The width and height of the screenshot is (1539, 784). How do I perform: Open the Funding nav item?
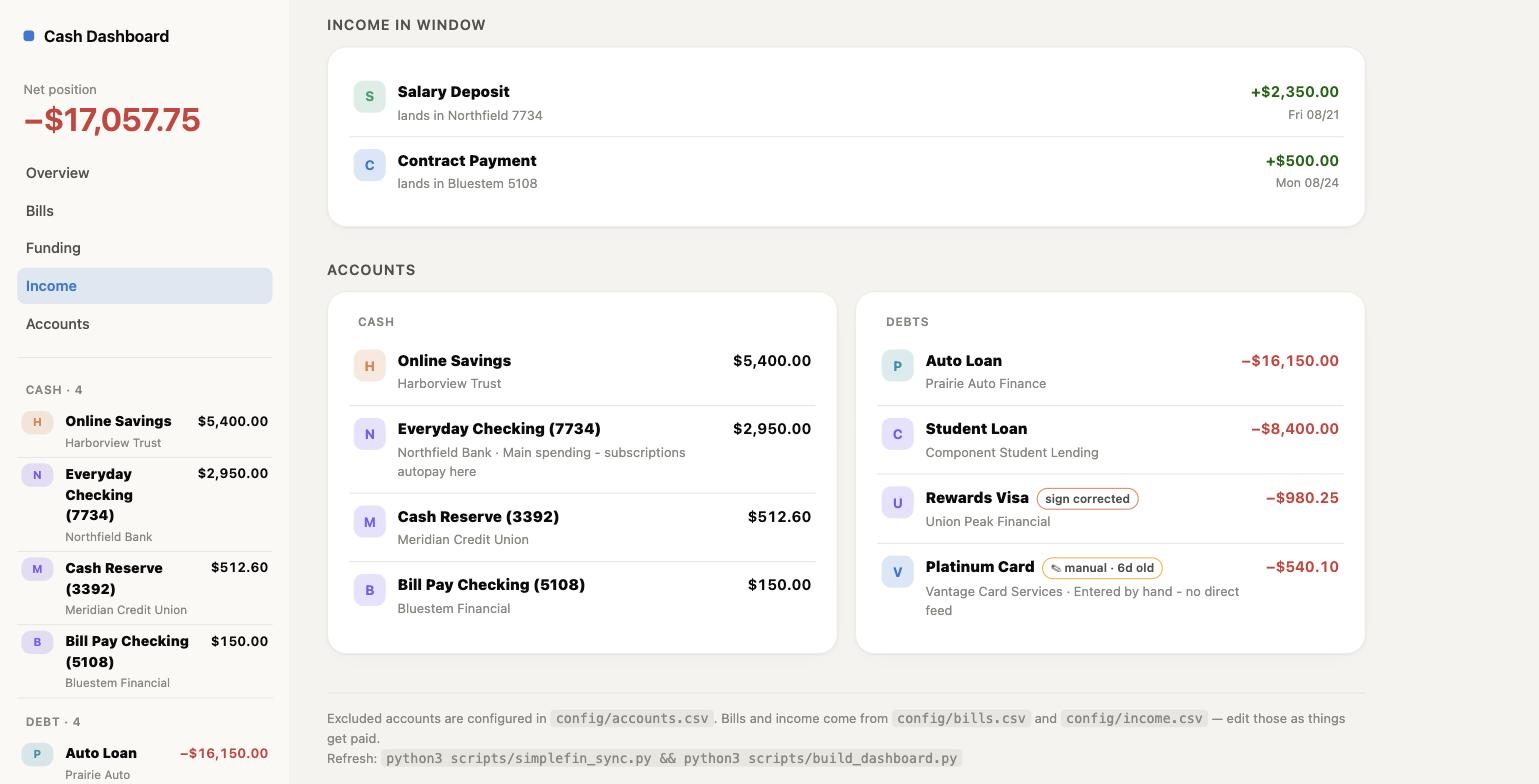coord(144,248)
